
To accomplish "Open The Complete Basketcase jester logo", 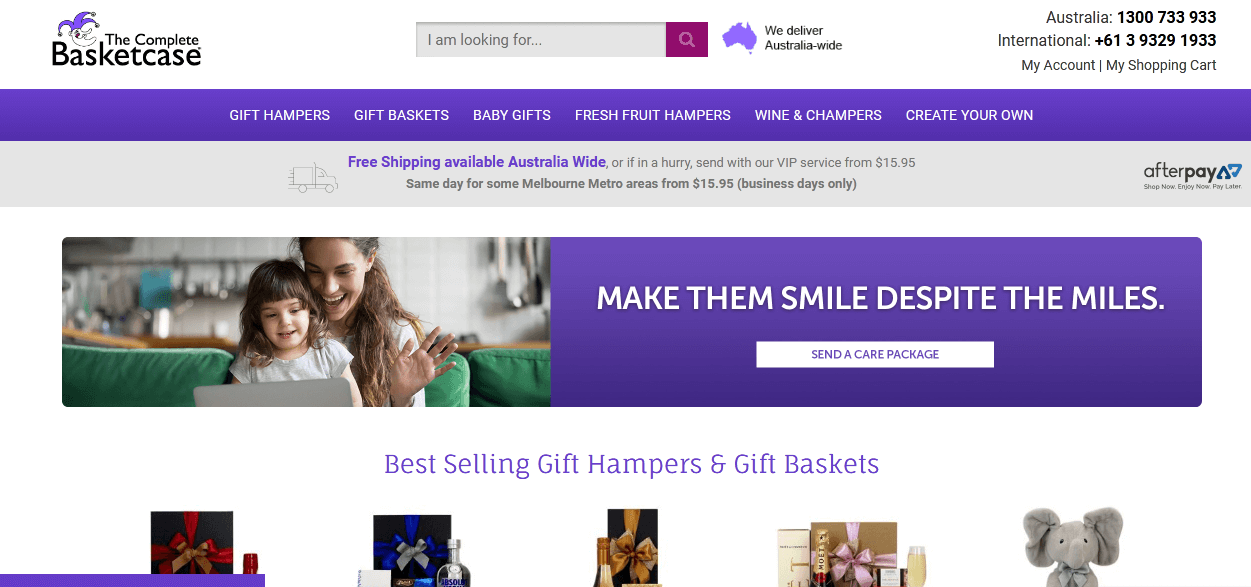I will tap(127, 40).
